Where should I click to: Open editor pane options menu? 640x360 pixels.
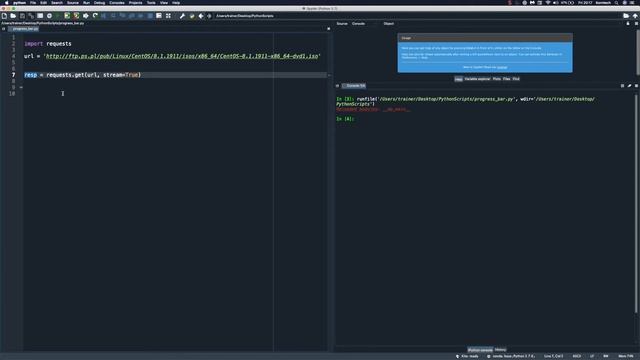329,29
